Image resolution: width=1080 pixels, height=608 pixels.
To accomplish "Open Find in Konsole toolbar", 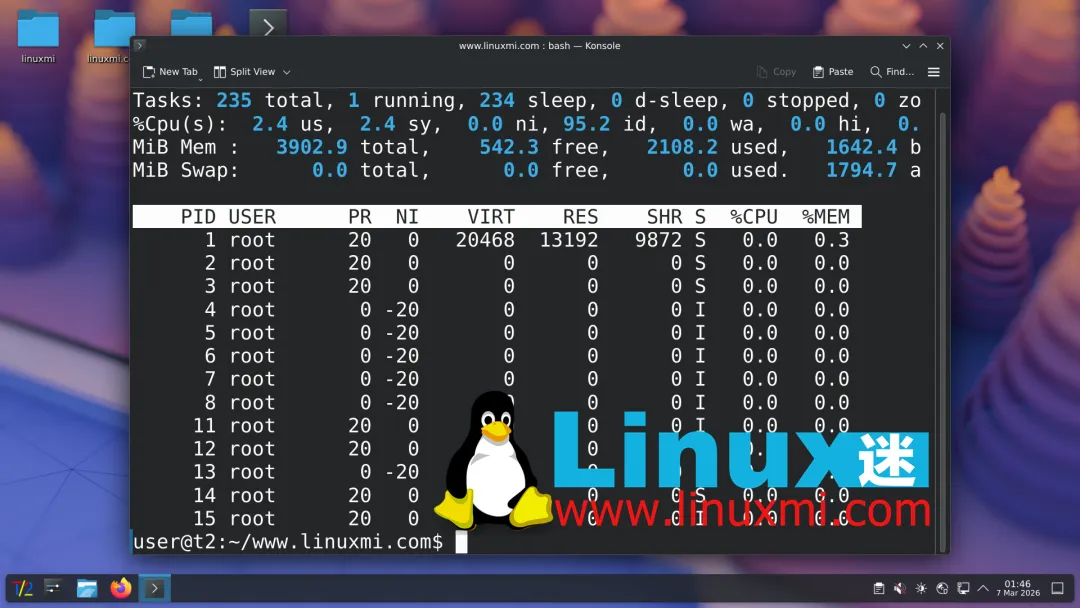I will (x=892, y=72).
